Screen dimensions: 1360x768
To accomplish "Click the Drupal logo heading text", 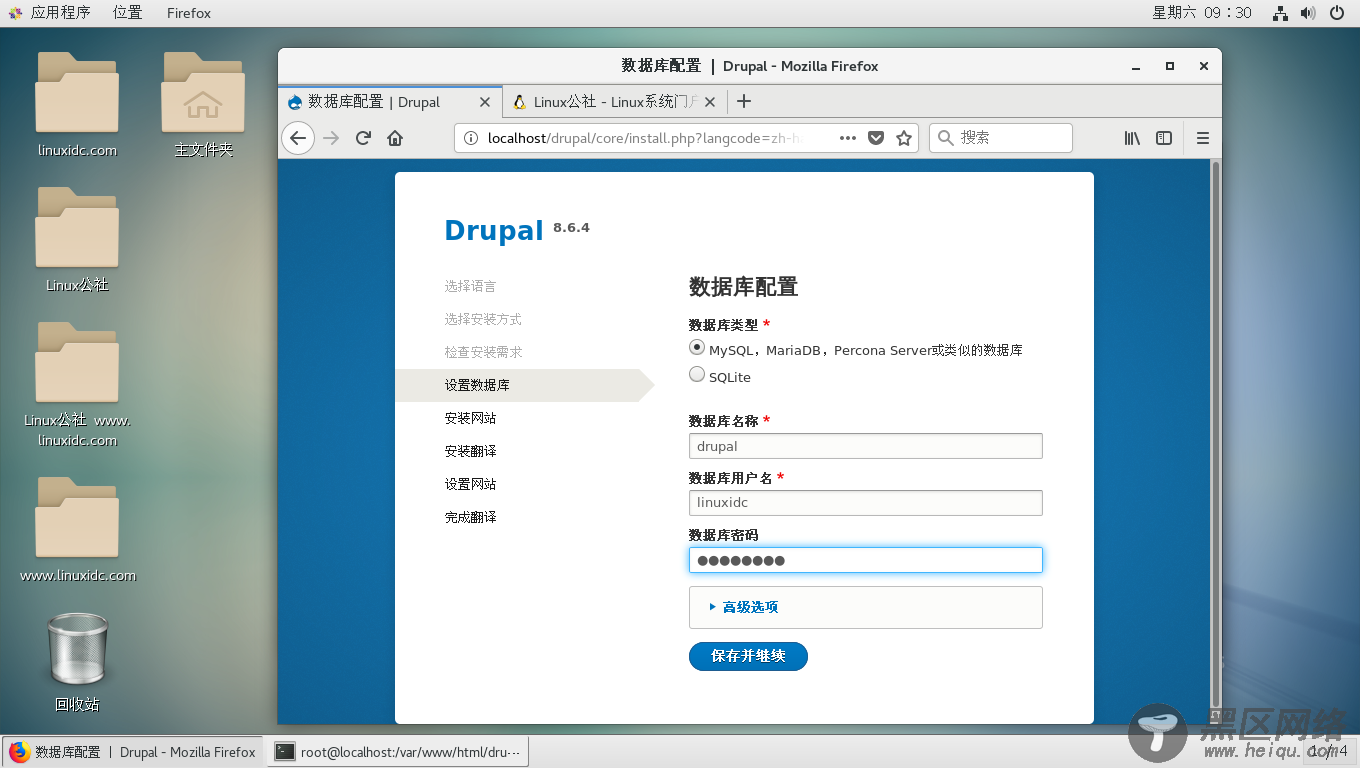I will [x=494, y=230].
